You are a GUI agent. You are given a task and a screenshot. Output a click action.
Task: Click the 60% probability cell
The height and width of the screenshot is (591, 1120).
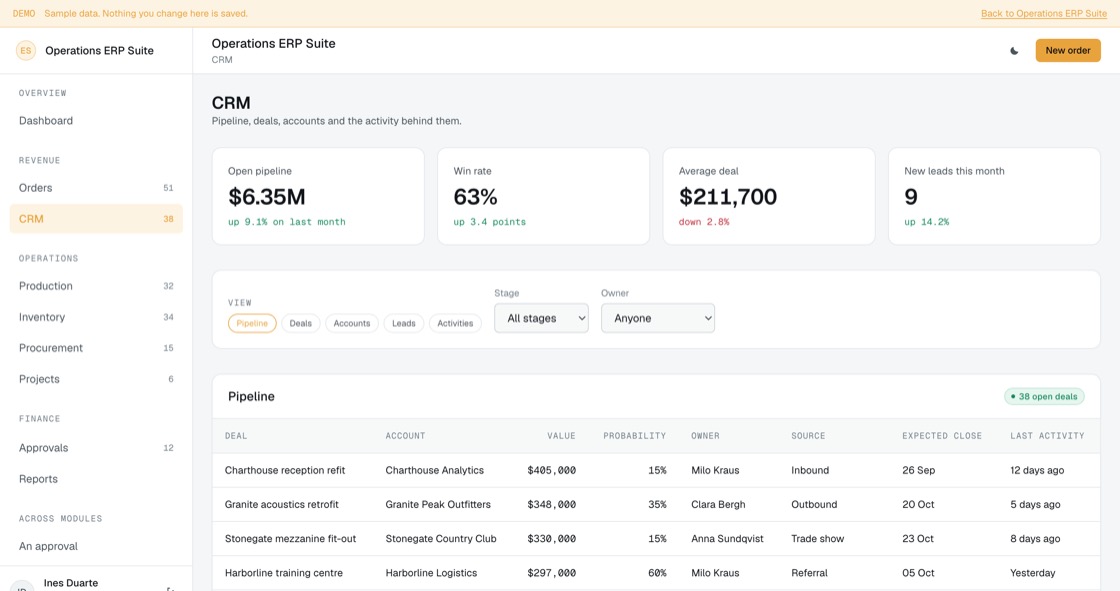(657, 573)
